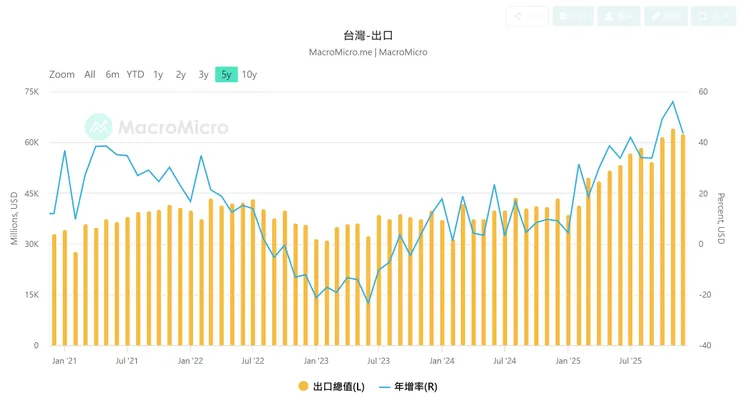The height and width of the screenshot is (412, 740).
Task: Select the 2y zoom range
Action: click(181, 75)
